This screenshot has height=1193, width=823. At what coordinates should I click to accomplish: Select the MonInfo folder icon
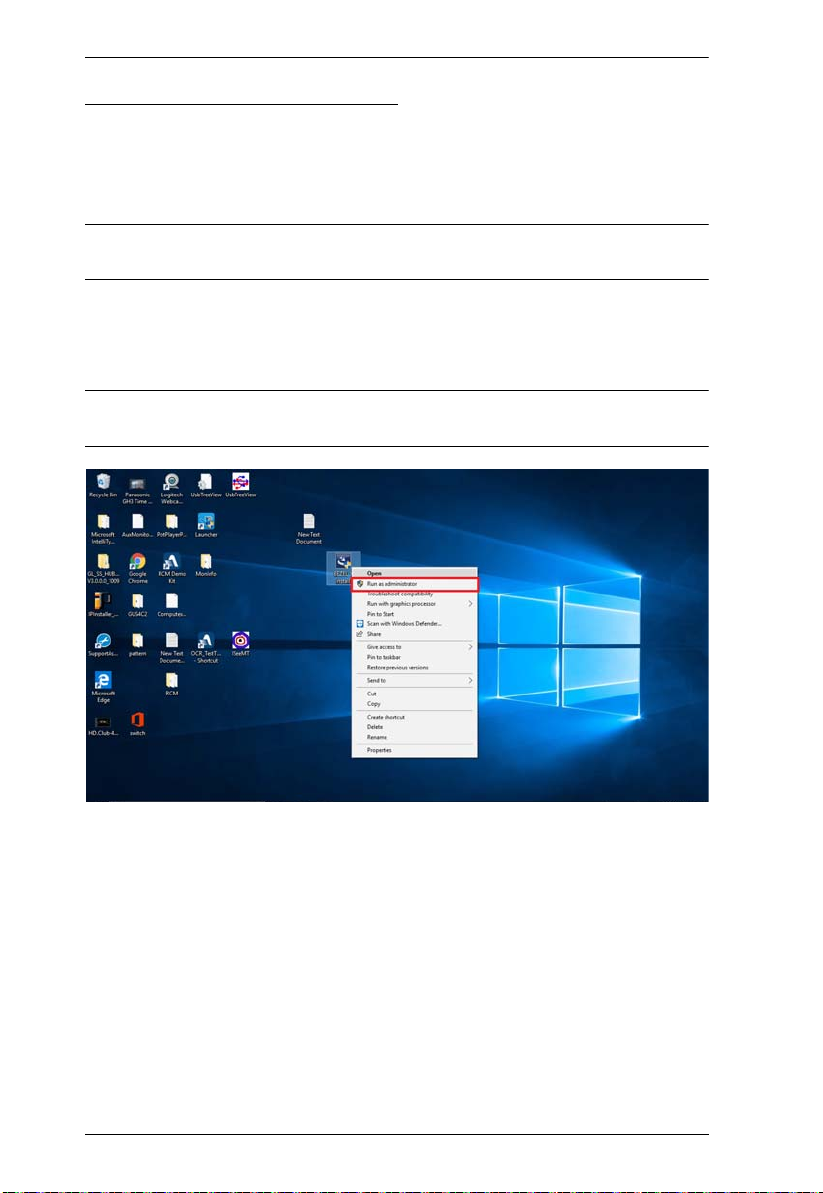click(x=206, y=565)
